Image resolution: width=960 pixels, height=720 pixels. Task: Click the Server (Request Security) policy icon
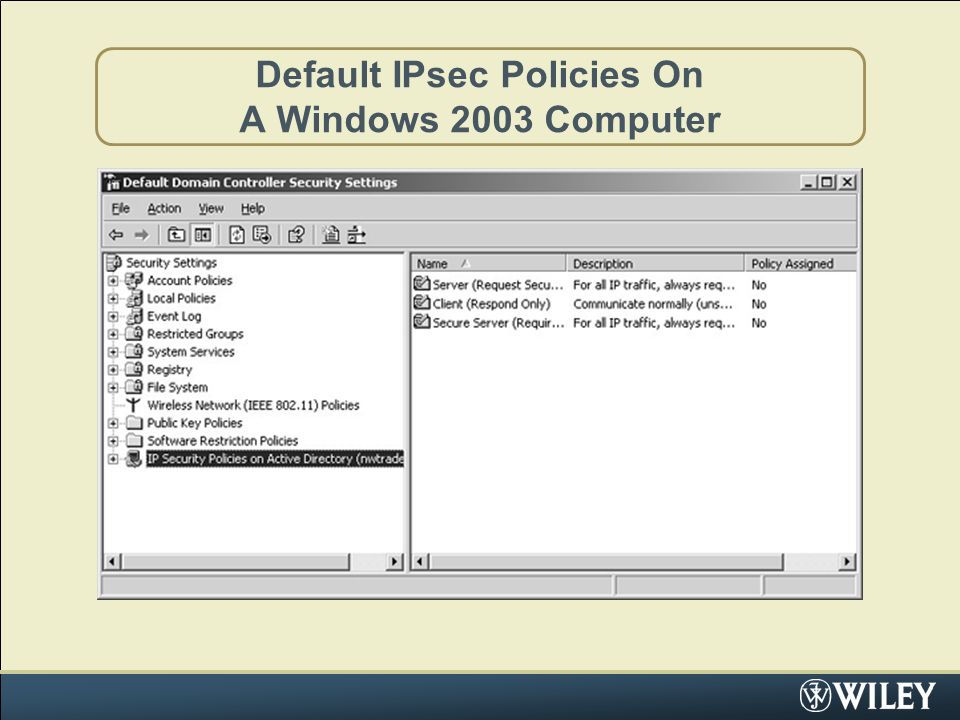click(422, 283)
